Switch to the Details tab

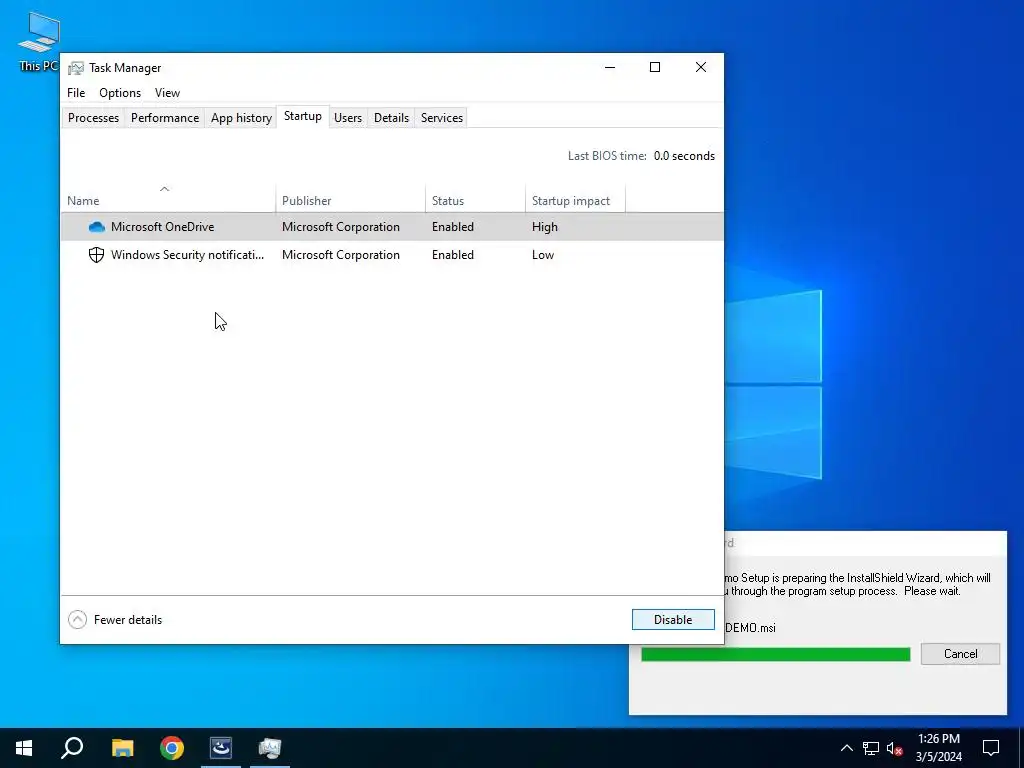(391, 118)
